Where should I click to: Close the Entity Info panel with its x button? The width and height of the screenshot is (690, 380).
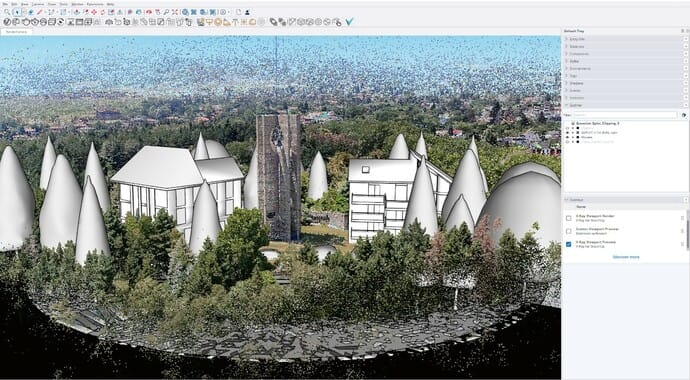tap(686, 39)
